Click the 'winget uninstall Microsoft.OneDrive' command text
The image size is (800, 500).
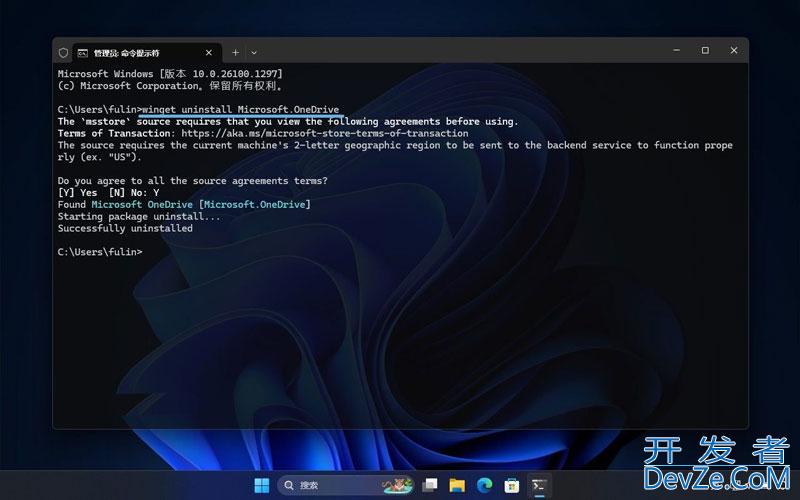pyautogui.click(x=240, y=109)
